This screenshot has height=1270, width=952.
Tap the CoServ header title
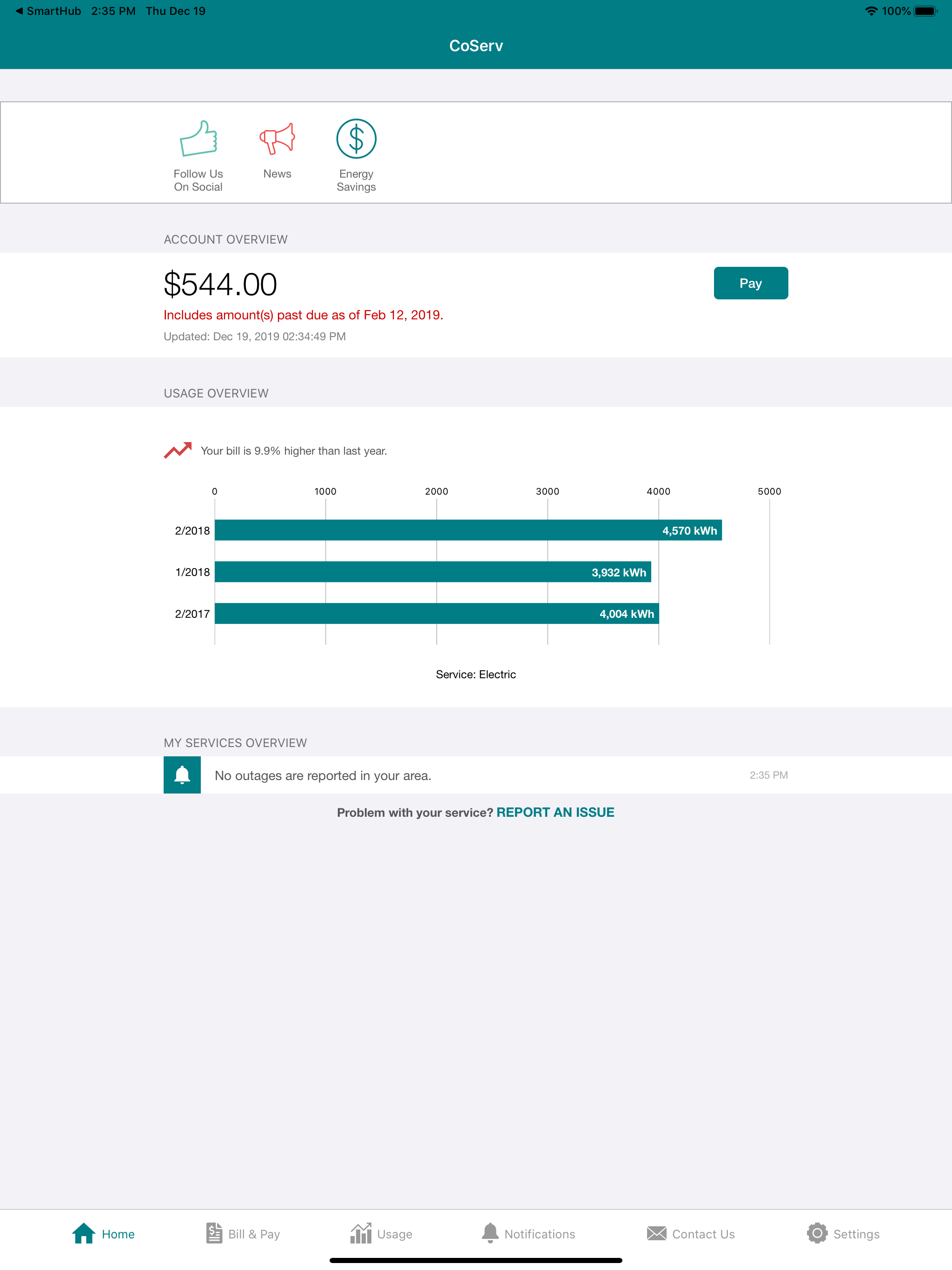[476, 46]
